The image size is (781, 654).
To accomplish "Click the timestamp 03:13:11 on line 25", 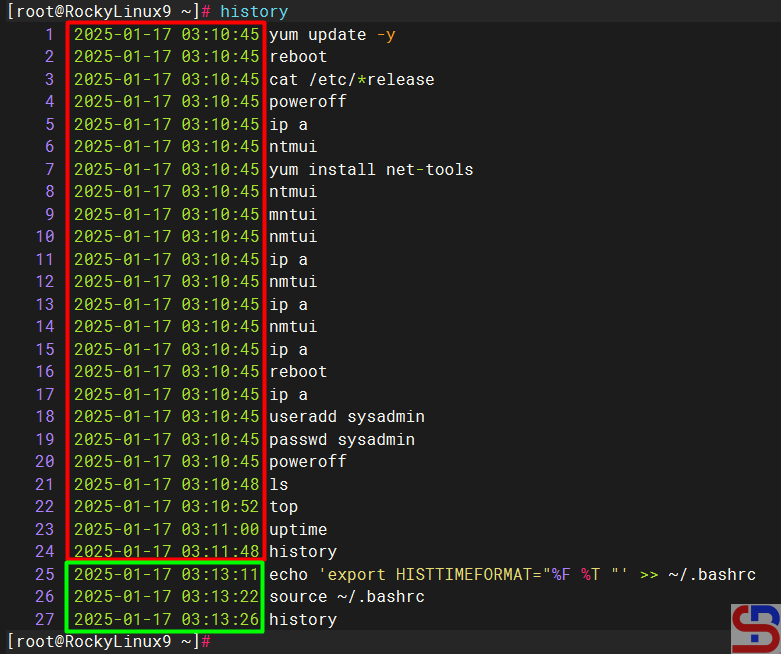I will 220,574.
